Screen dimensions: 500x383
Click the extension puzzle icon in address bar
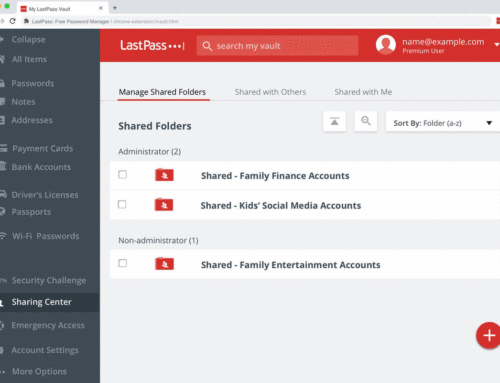[x=26, y=21]
